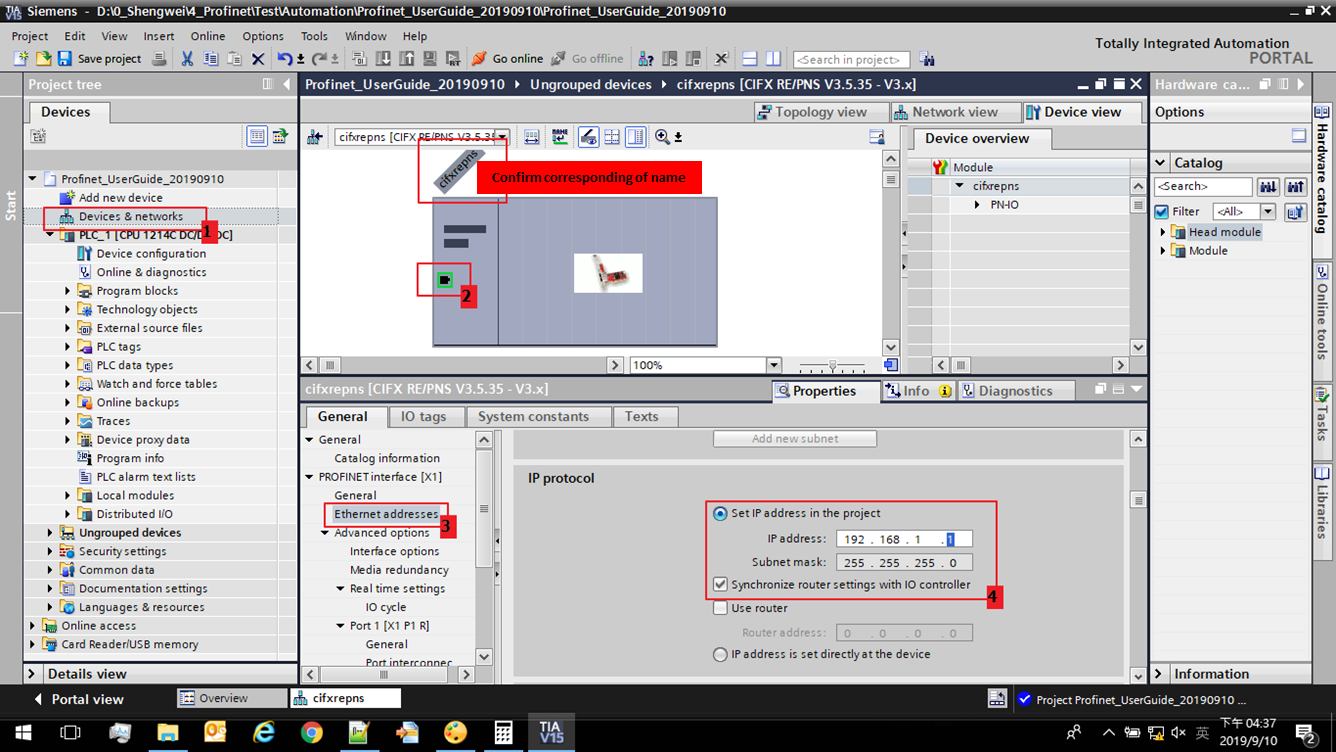Select the Device view tab
1336x752 pixels.
tap(1082, 112)
